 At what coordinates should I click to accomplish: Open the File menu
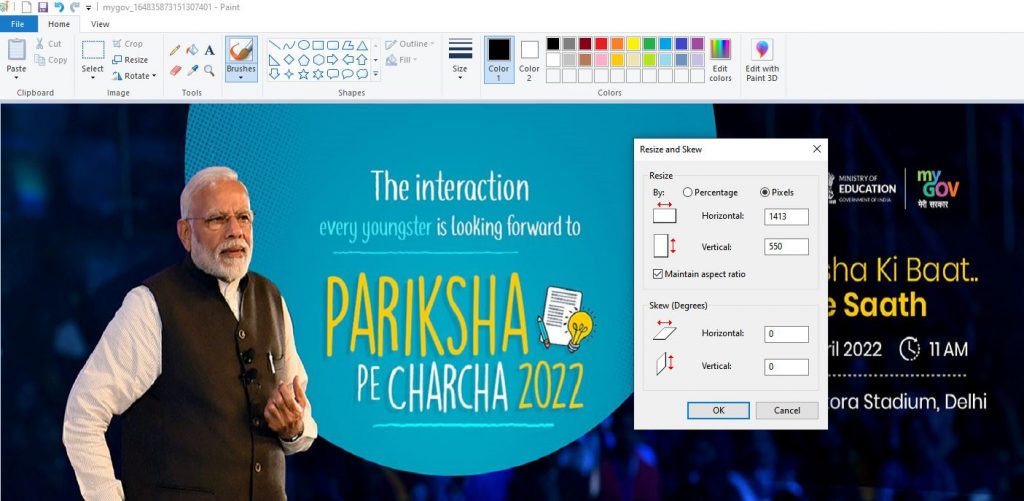[x=18, y=24]
